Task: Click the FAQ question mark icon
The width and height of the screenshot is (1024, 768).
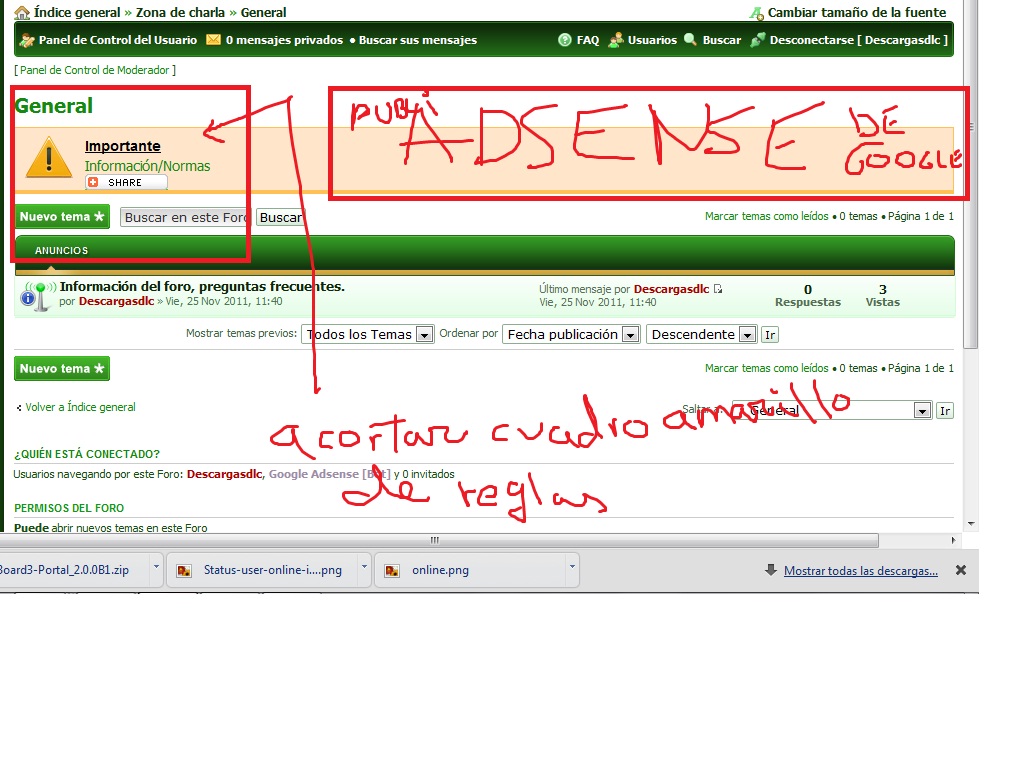Action: (565, 40)
